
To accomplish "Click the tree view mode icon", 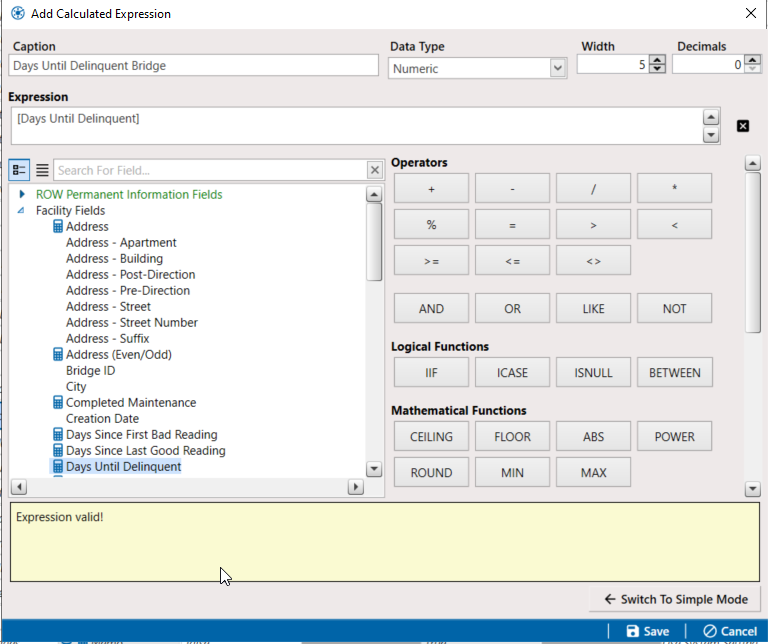I will pyautogui.click(x=19, y=170).
